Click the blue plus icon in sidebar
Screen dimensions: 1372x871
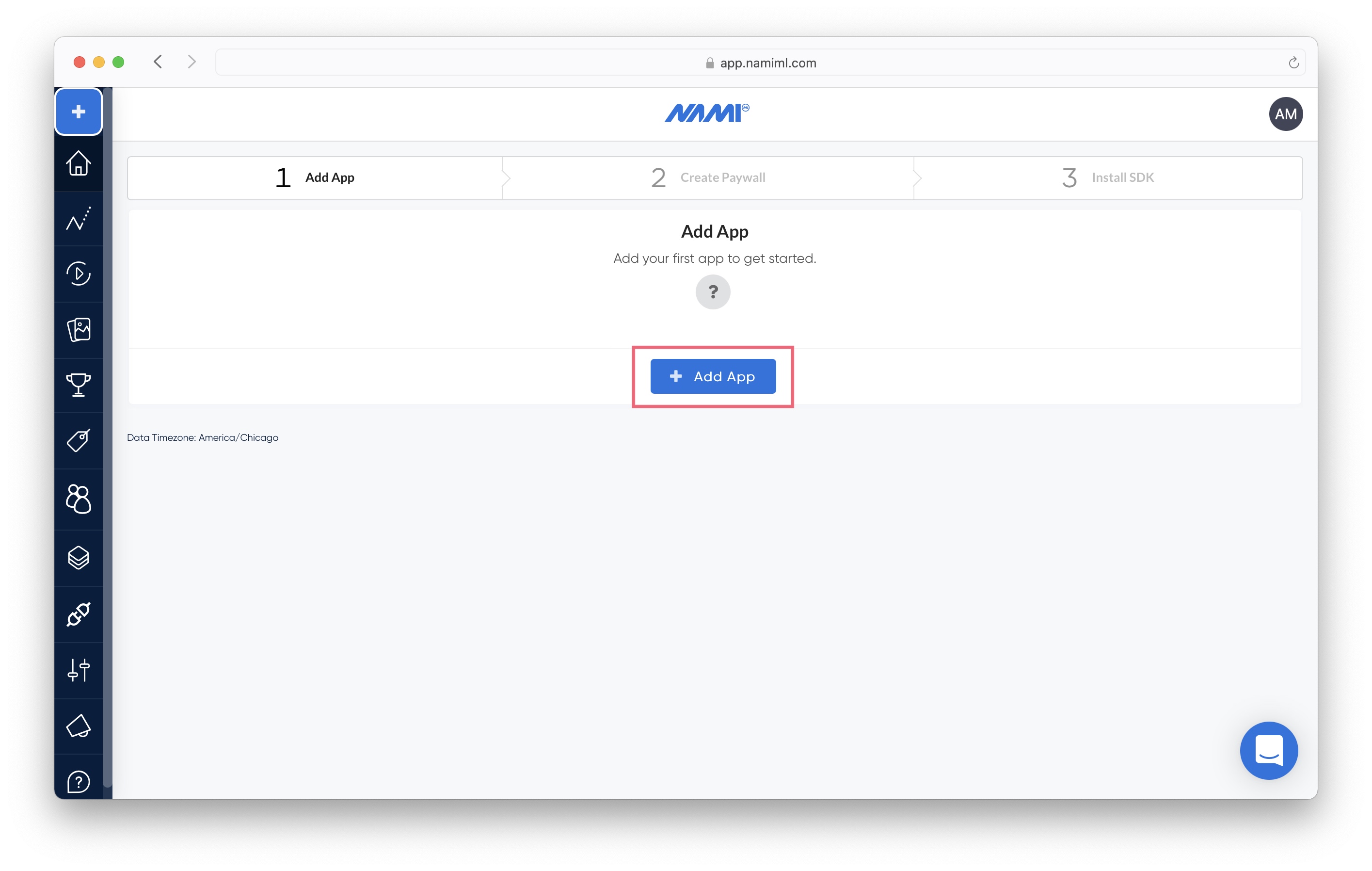tap(79, 111)
